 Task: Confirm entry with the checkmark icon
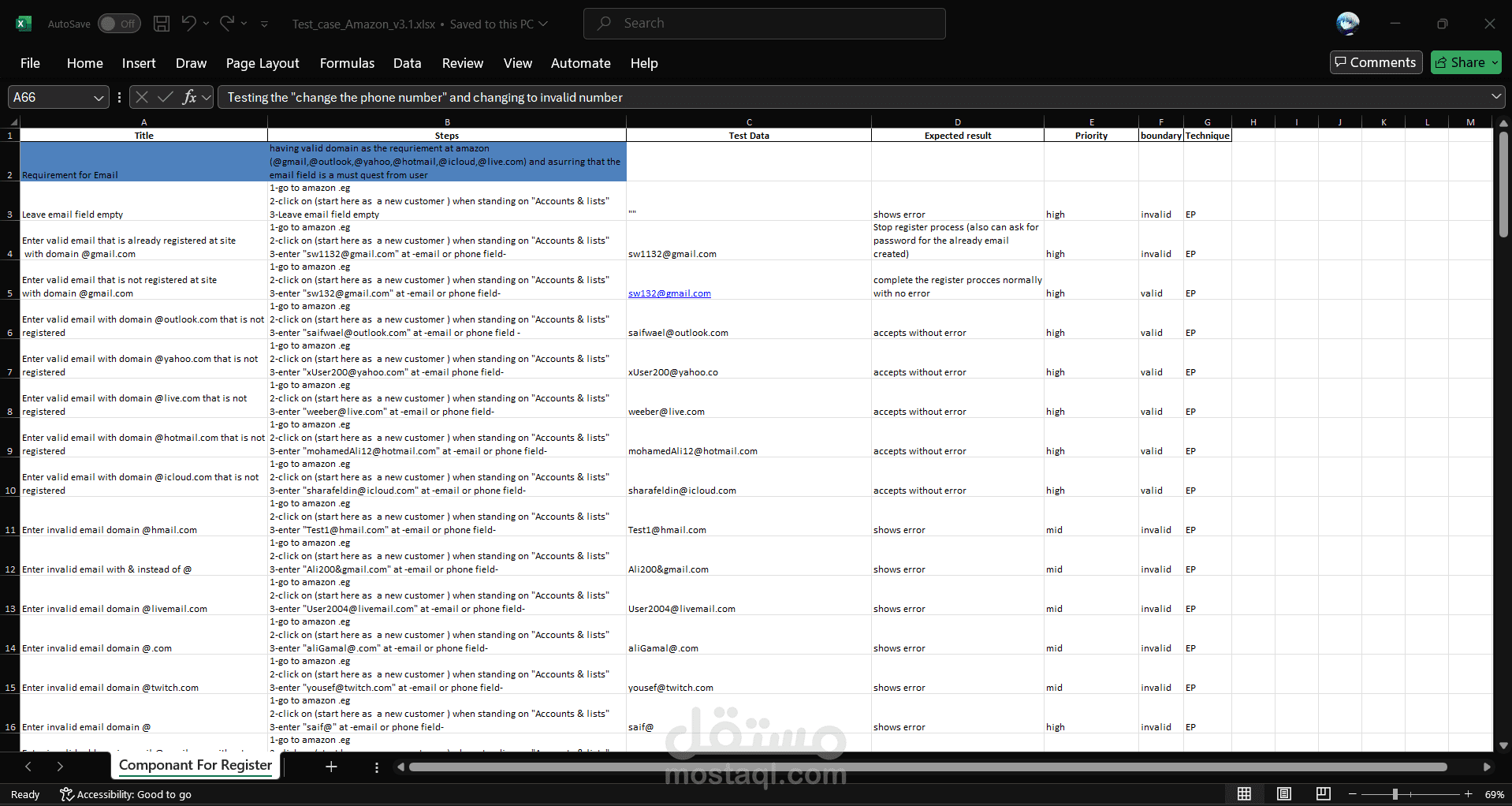[x=165, y=97]
